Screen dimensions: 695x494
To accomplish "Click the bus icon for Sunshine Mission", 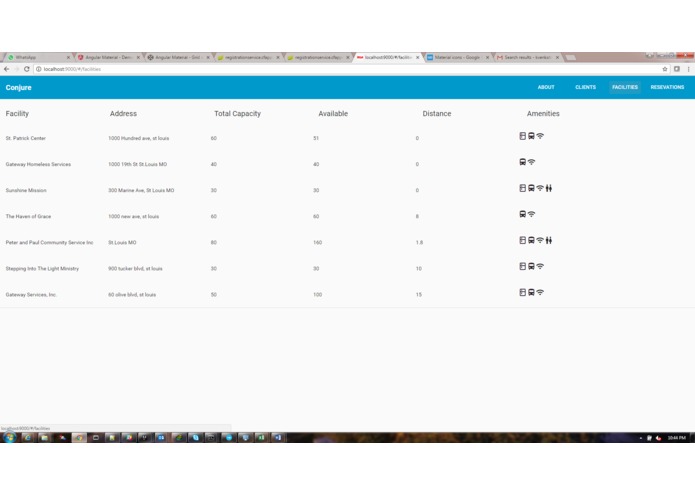I will (x=531, y=188).
